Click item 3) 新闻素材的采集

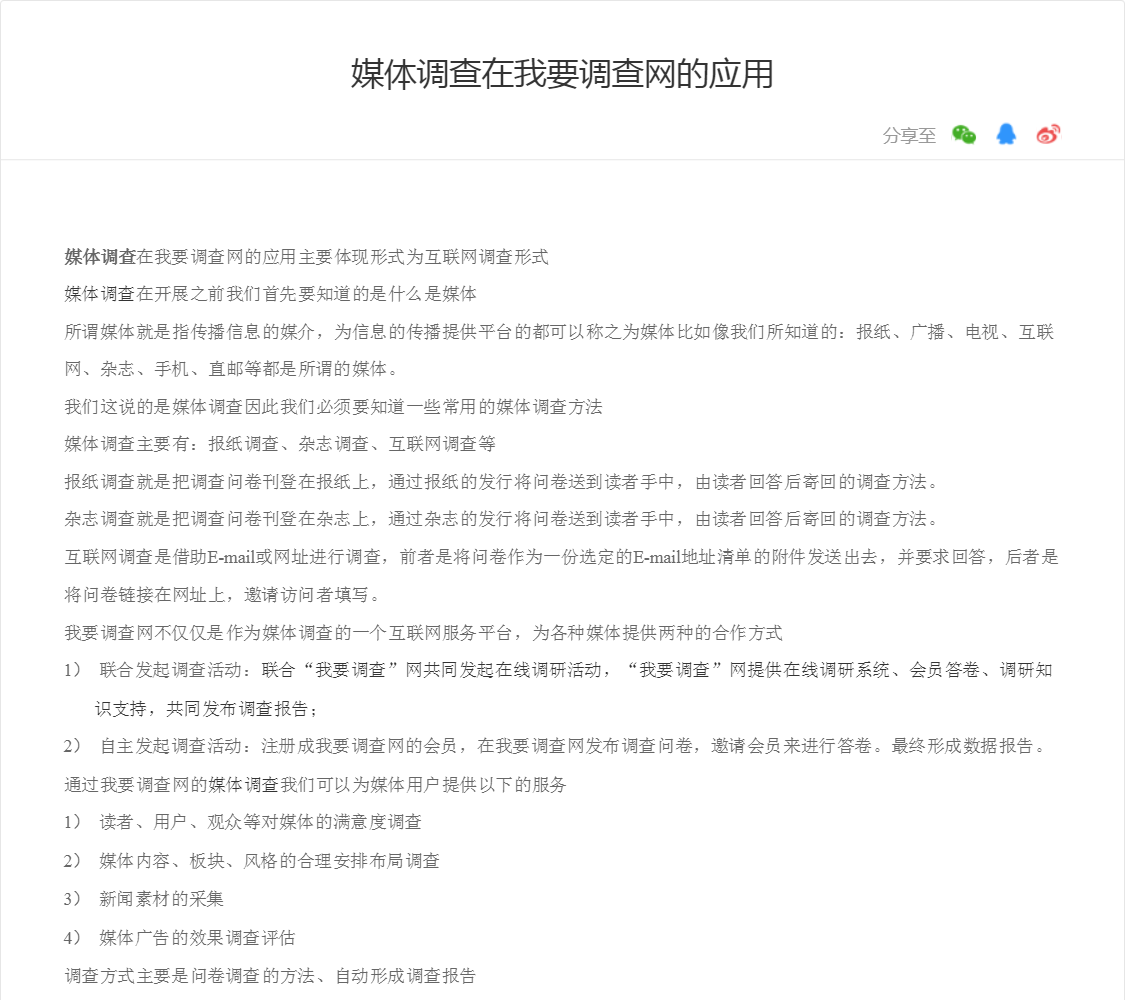[x=143, y=899]
